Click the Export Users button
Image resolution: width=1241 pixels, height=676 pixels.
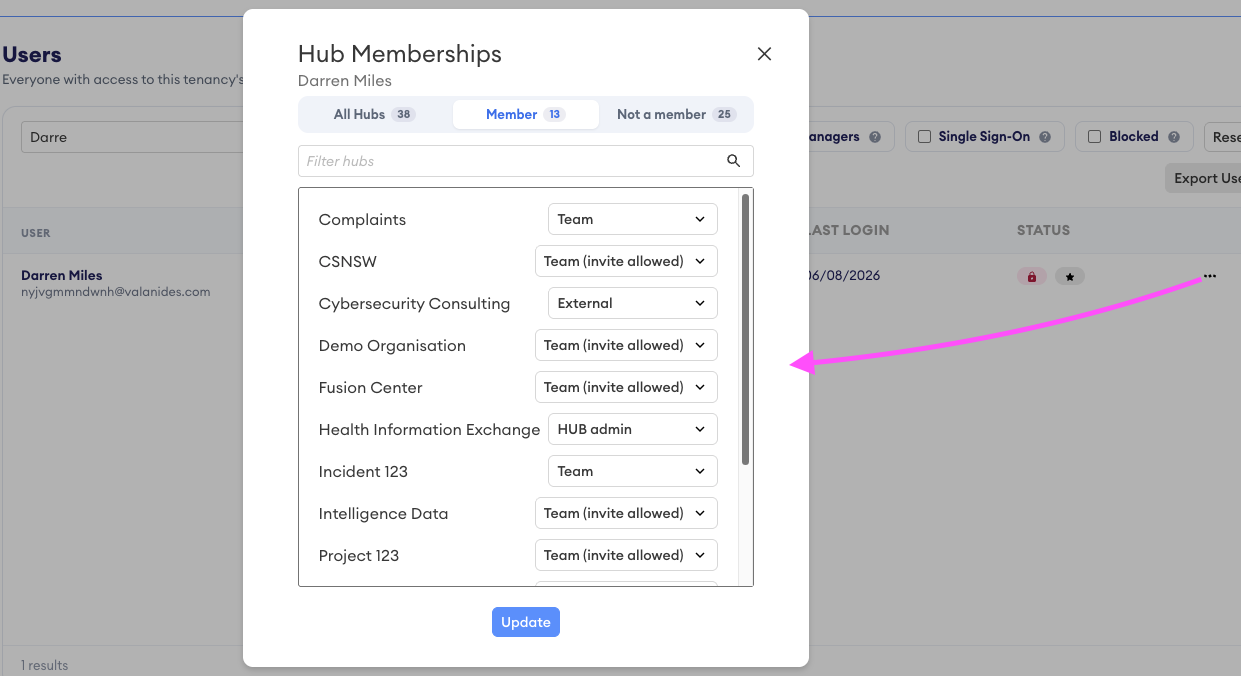point(1203,178)
